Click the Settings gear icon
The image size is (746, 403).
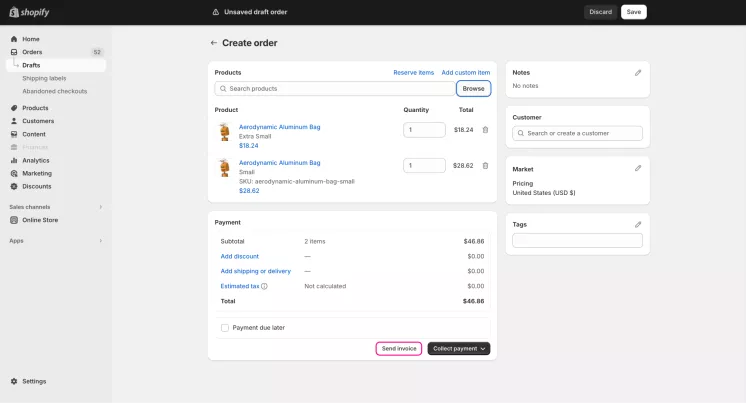14,381
